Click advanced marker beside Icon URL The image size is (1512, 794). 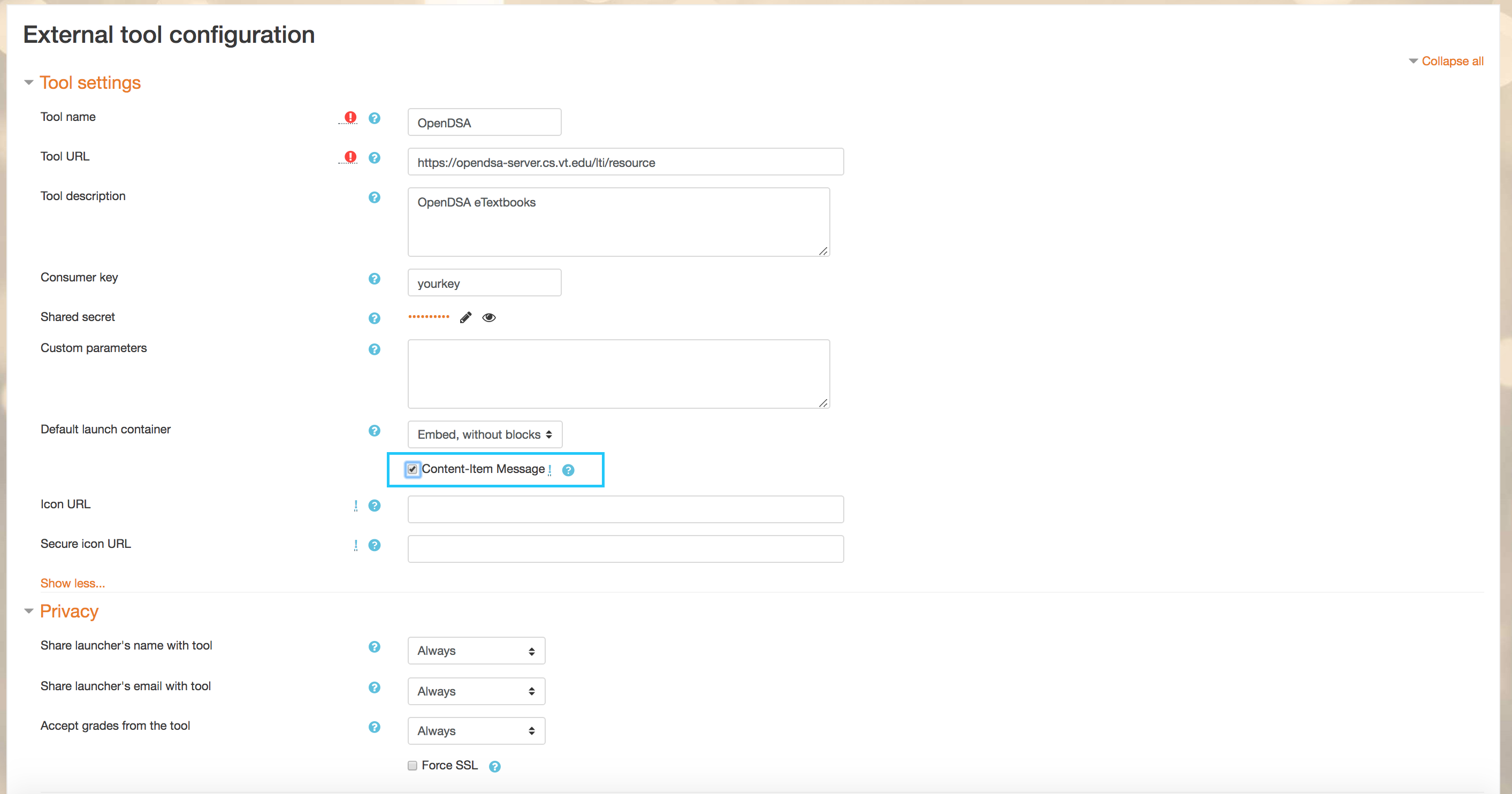tap(356, 505)
